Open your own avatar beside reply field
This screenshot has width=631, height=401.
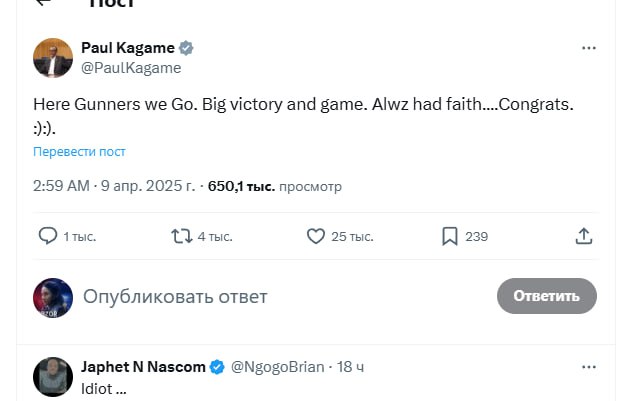tap(53, 297)
